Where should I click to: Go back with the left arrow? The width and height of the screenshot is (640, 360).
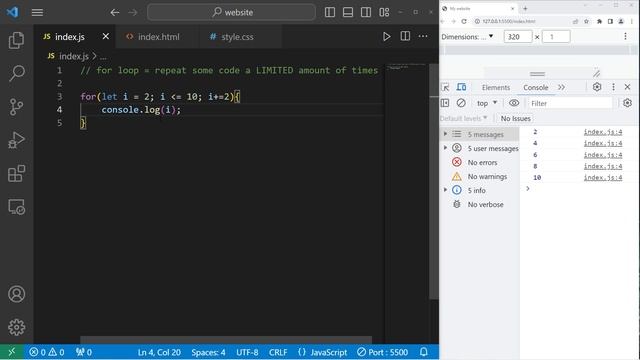[115, 13]
